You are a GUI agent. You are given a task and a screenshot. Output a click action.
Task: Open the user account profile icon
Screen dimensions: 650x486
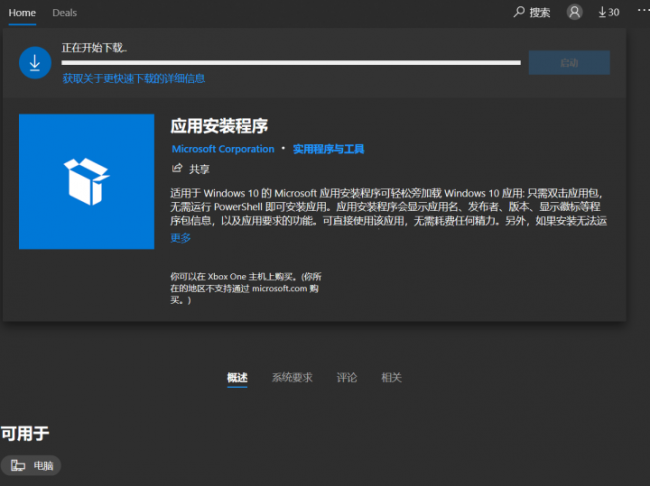point(575,12)
